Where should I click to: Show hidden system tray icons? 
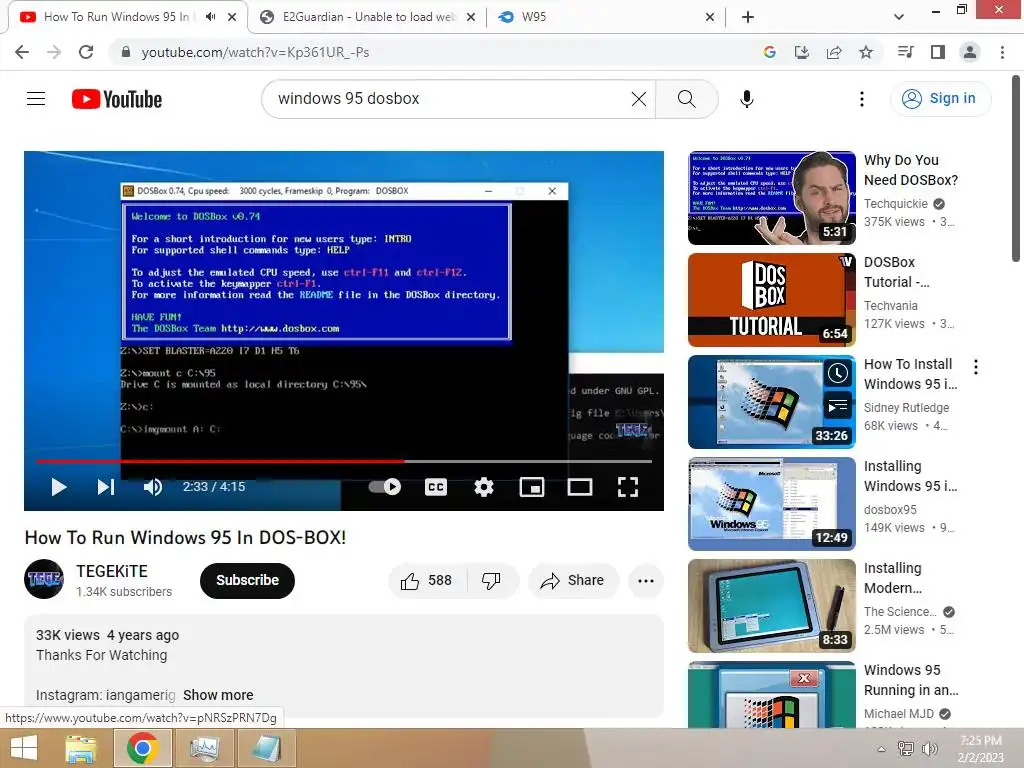(881, 749)
